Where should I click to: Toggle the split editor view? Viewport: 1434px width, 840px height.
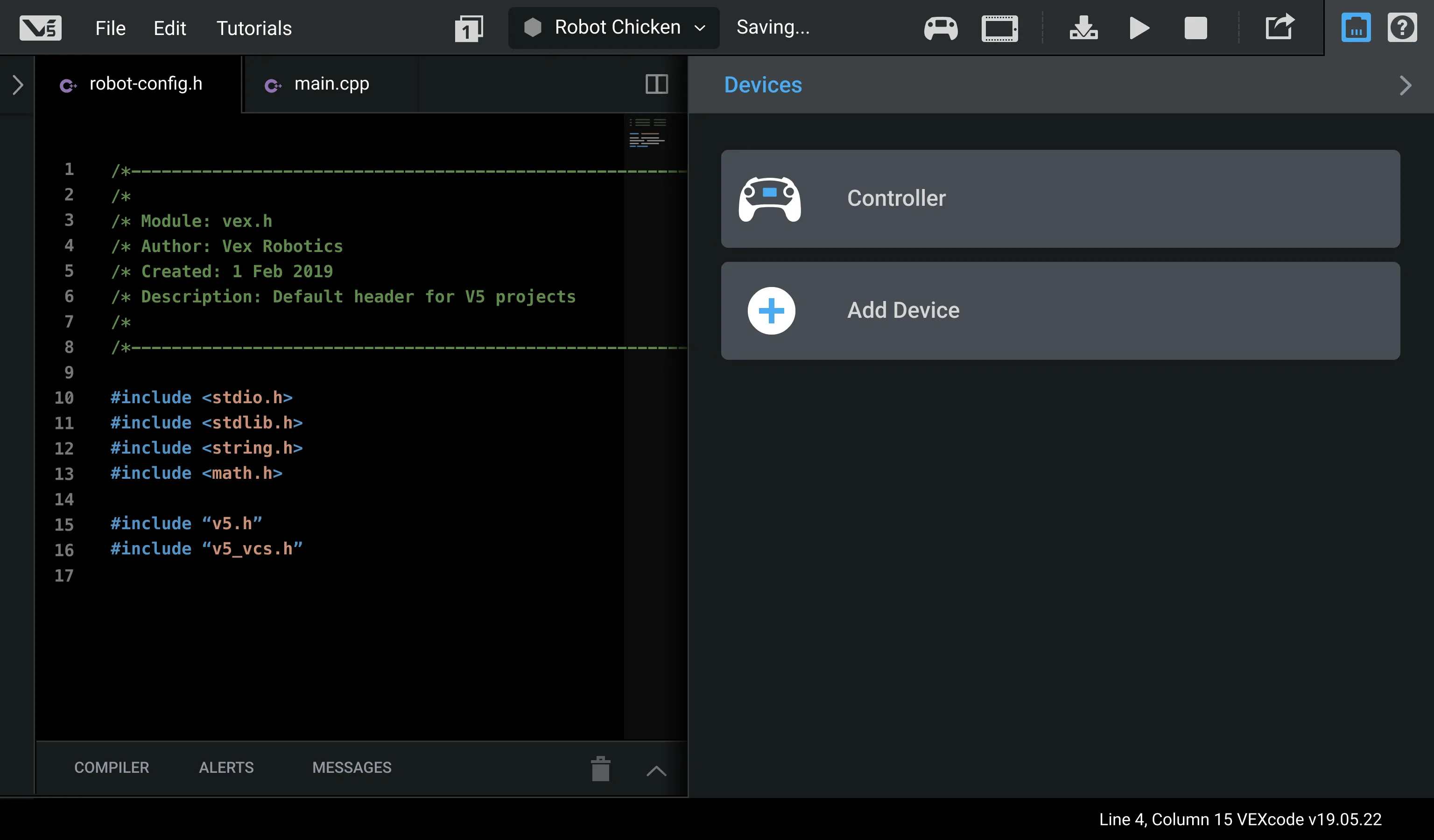pyautogui.click(x=656, y=84)
